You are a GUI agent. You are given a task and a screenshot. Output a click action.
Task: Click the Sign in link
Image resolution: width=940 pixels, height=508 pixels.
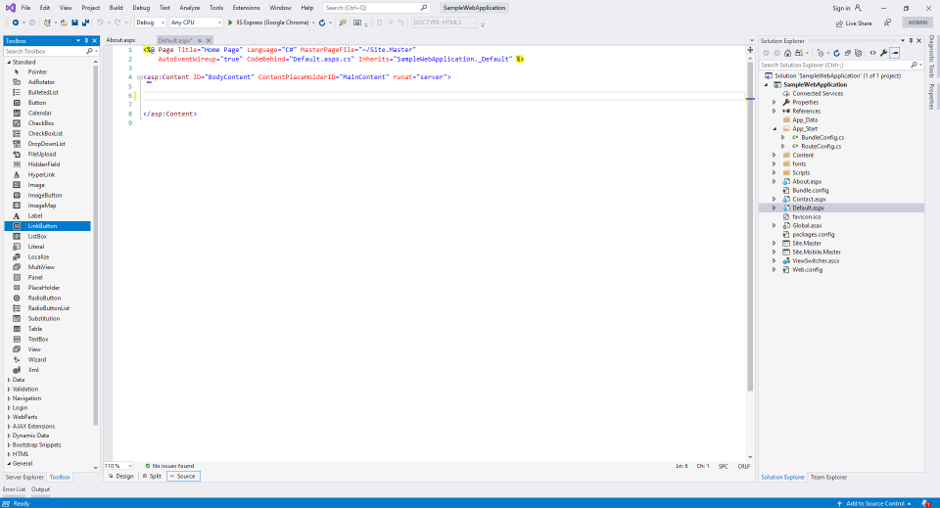coord(841,8)
